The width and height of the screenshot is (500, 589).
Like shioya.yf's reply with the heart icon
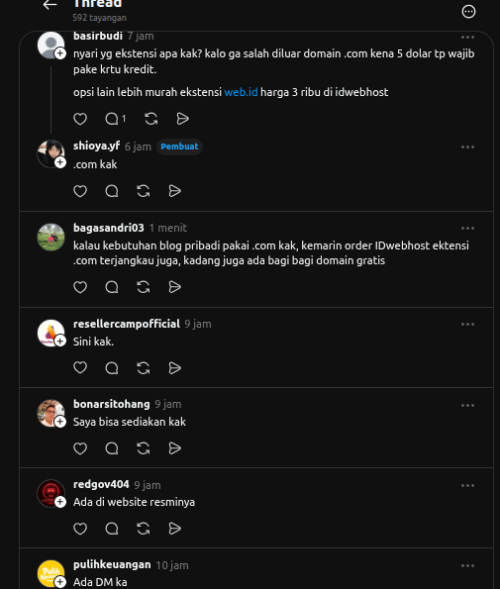(x=80, y=191)
